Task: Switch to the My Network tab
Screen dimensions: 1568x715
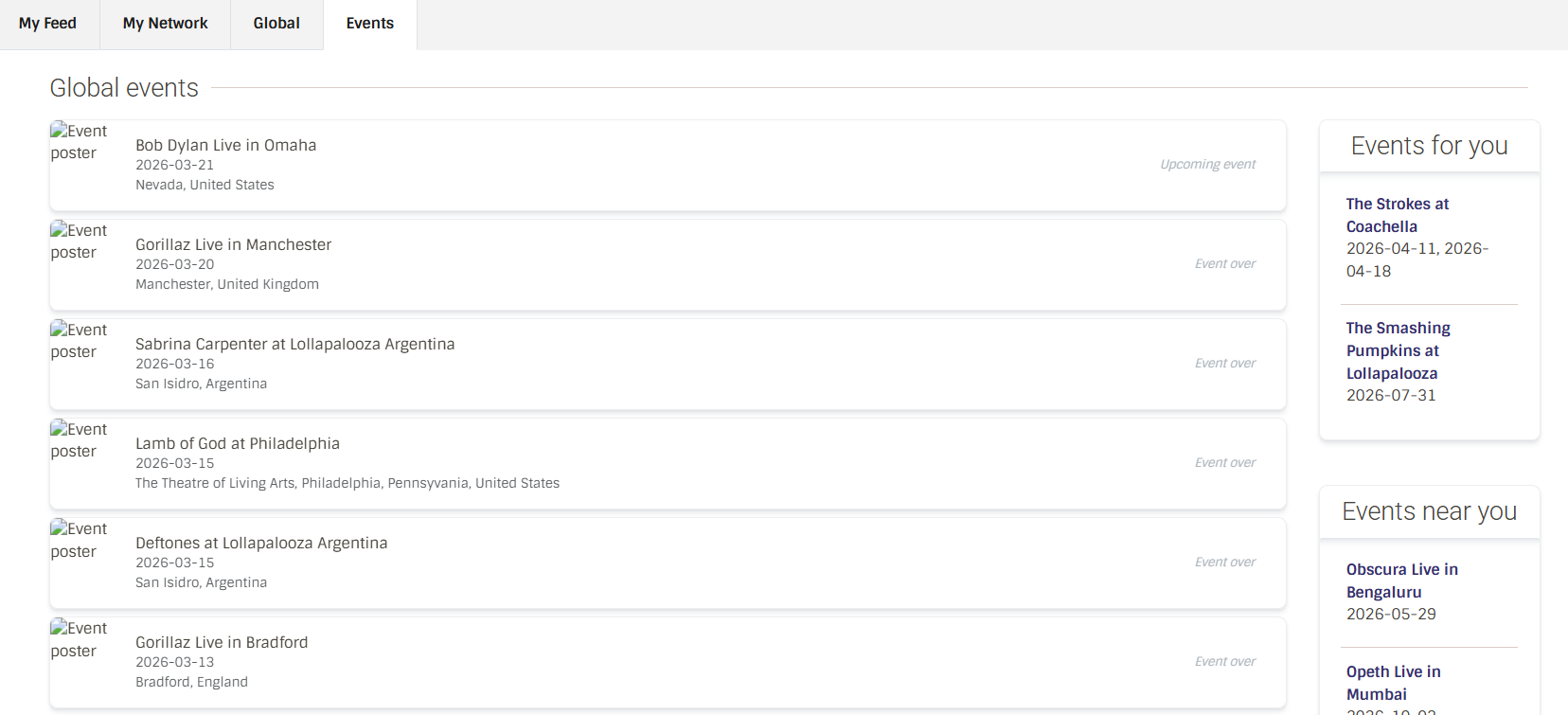Action: point(165,24)
